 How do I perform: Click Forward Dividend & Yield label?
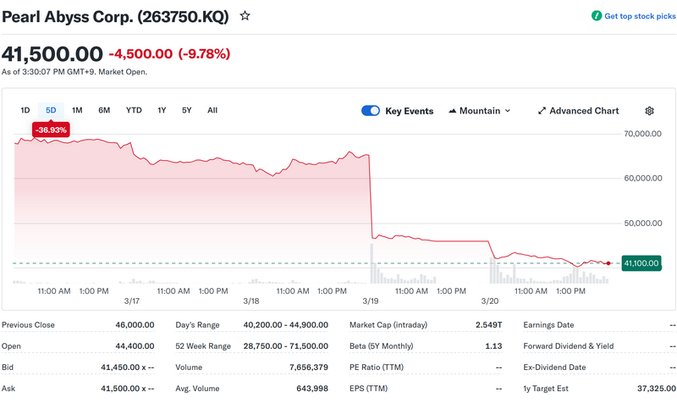click(x=568, y=346)
